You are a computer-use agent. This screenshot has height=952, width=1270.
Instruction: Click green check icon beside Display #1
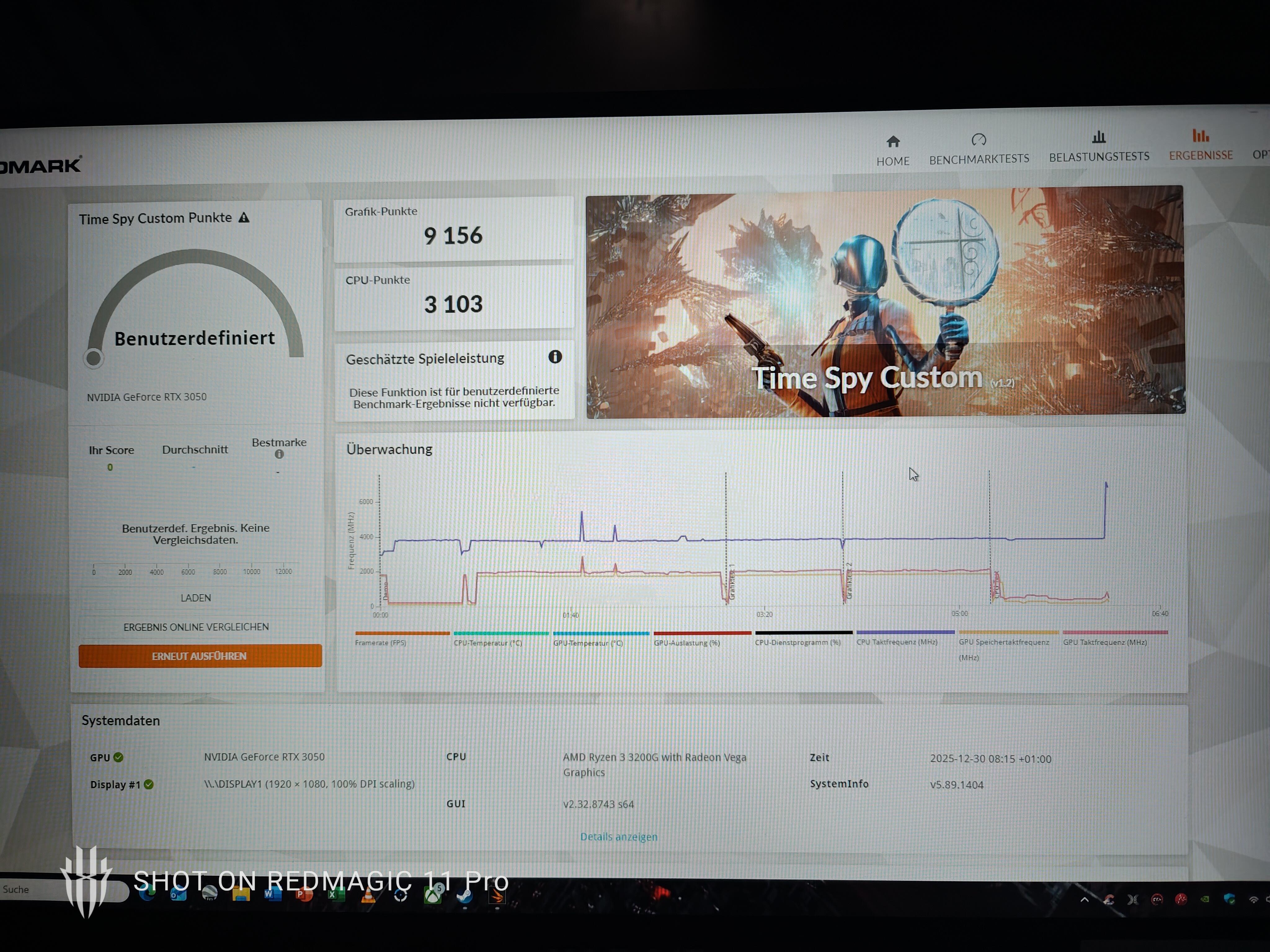coord(149,784)
